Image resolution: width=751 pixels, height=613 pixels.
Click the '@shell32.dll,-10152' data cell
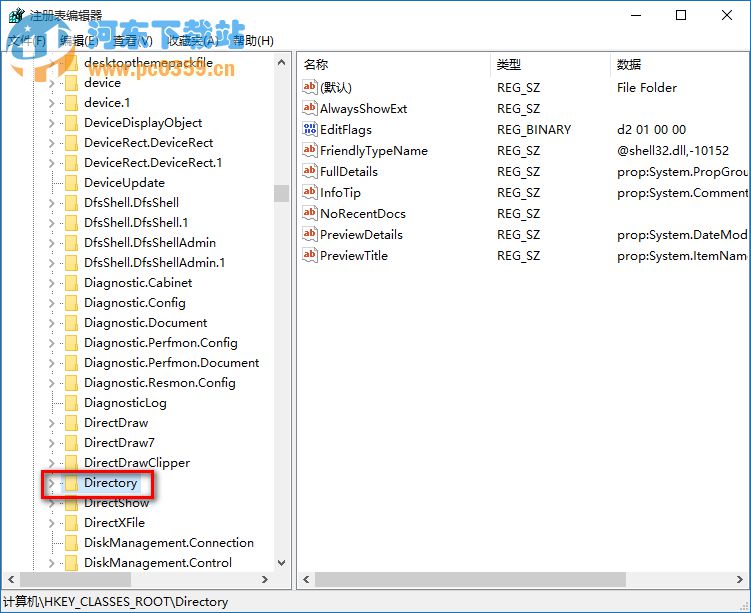pos(673,151)
